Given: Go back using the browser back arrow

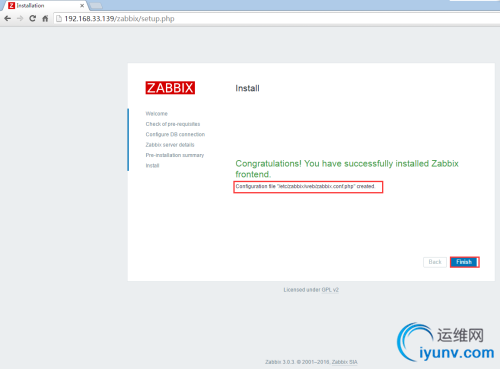Looking at the screenshot, I should (x=7, y=19).
